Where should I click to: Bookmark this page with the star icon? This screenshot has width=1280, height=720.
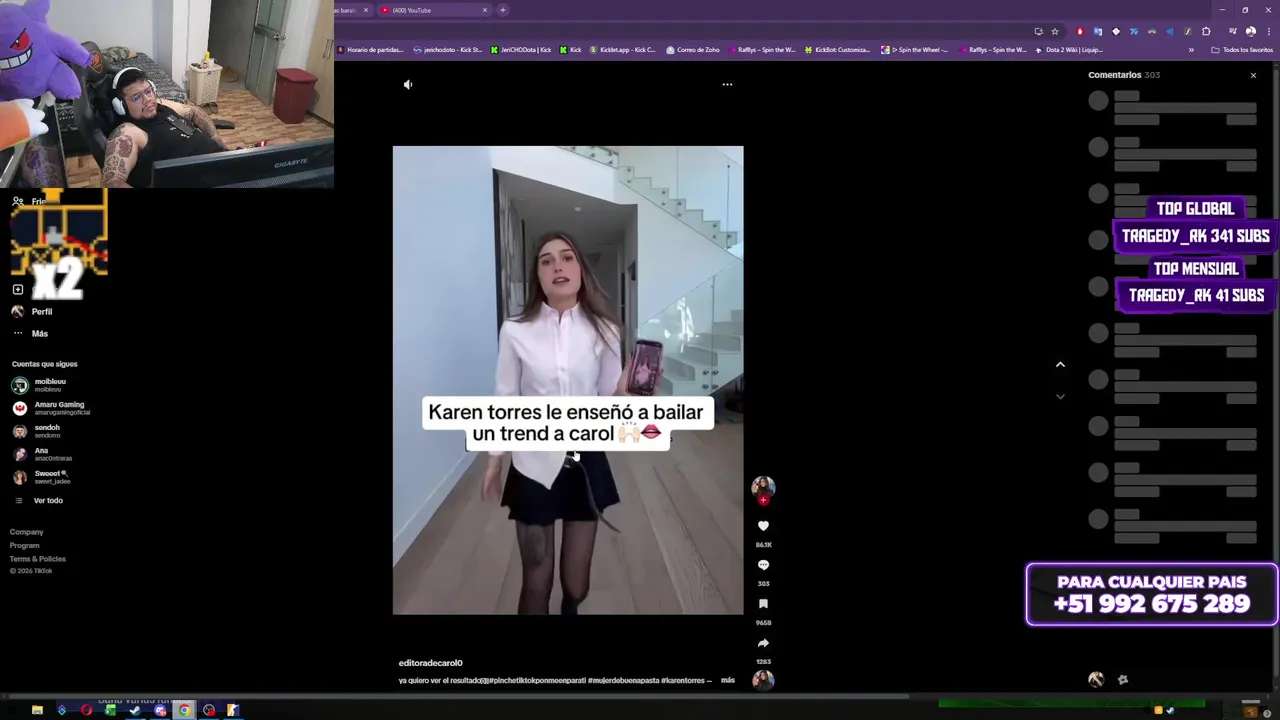[x=1055, y=31]
